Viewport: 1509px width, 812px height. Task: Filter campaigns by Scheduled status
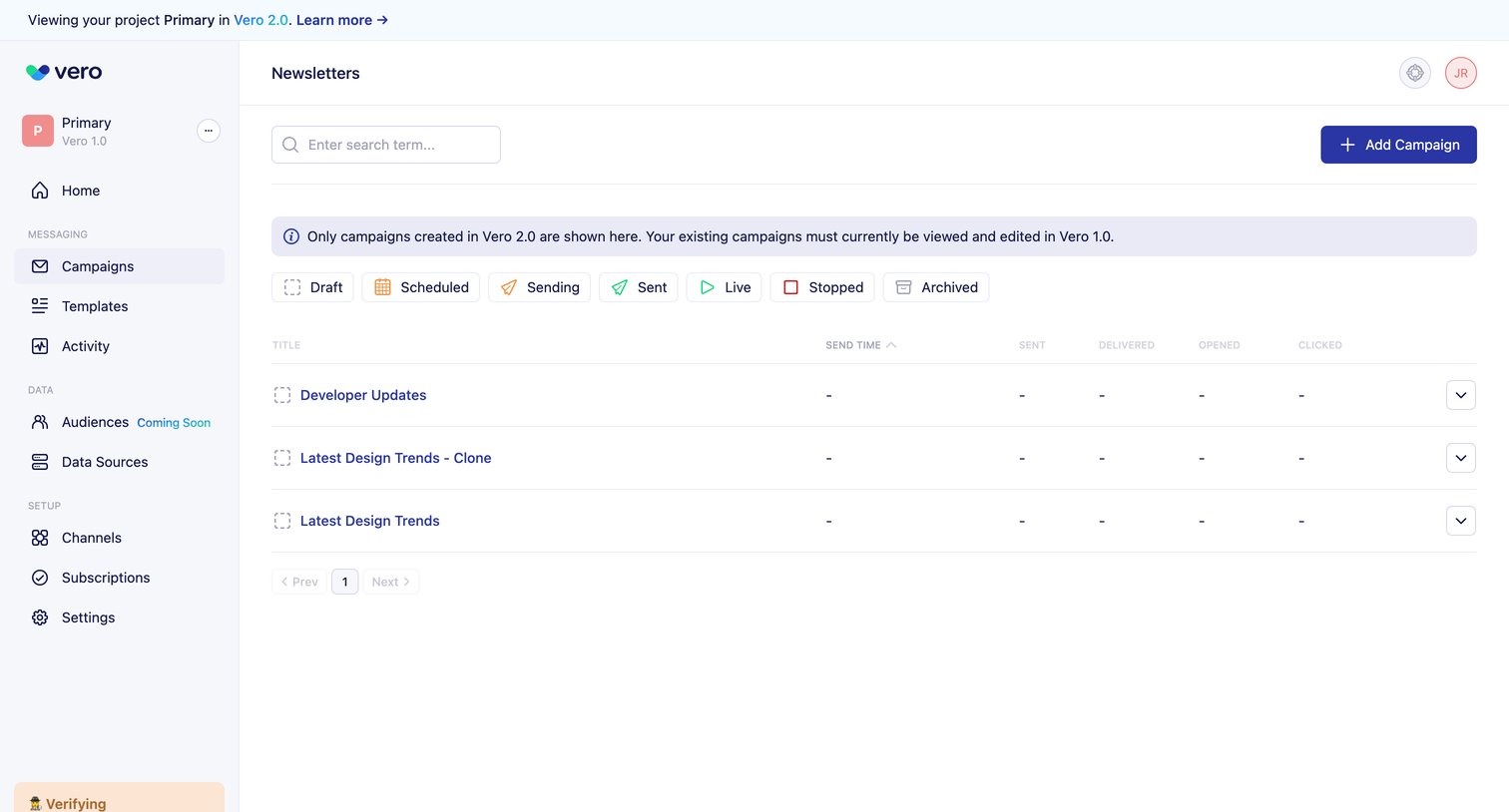[421, 287]
